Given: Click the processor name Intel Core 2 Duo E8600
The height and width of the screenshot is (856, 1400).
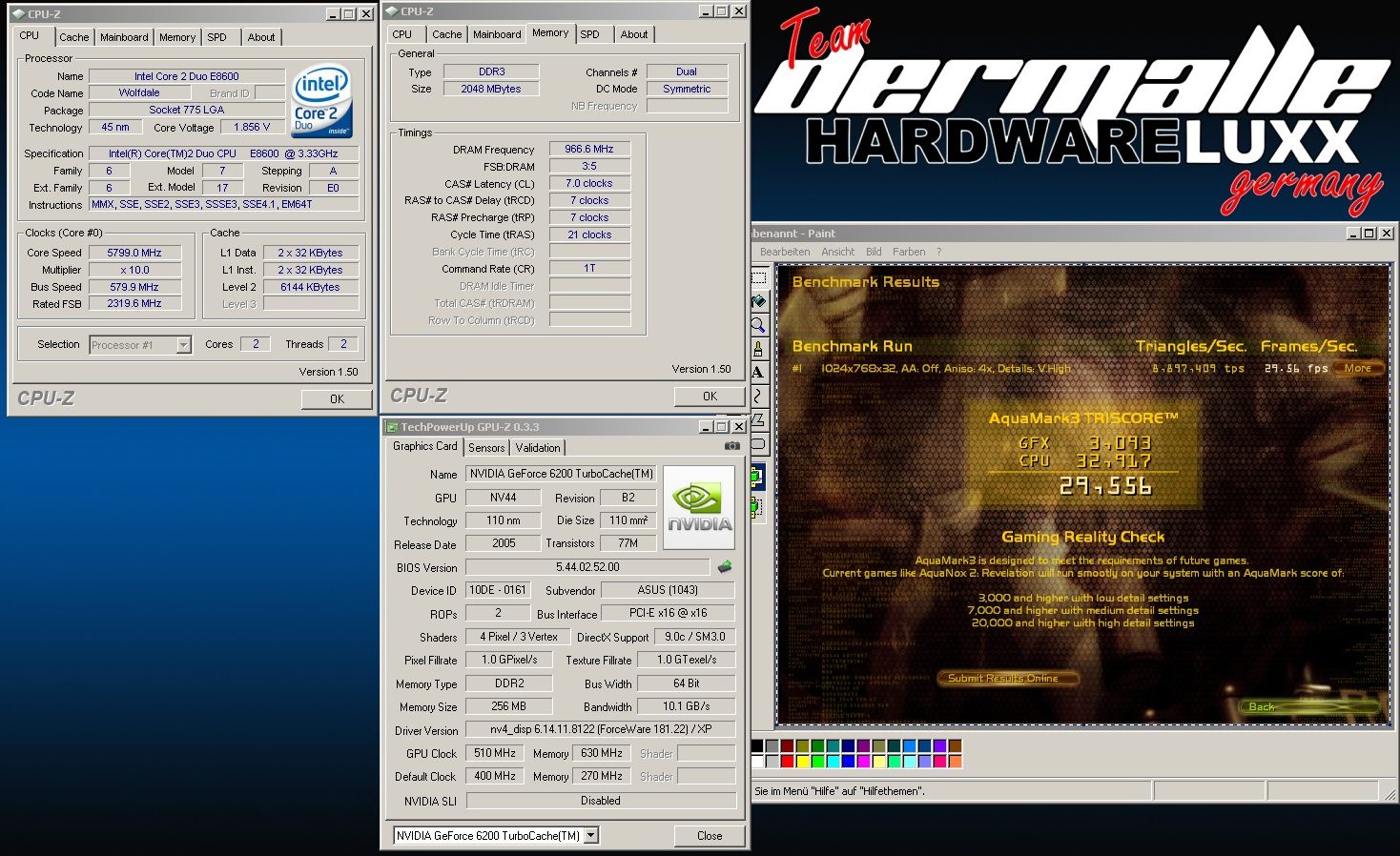Looking at the screenshot, I should click(x=187, y=76).
